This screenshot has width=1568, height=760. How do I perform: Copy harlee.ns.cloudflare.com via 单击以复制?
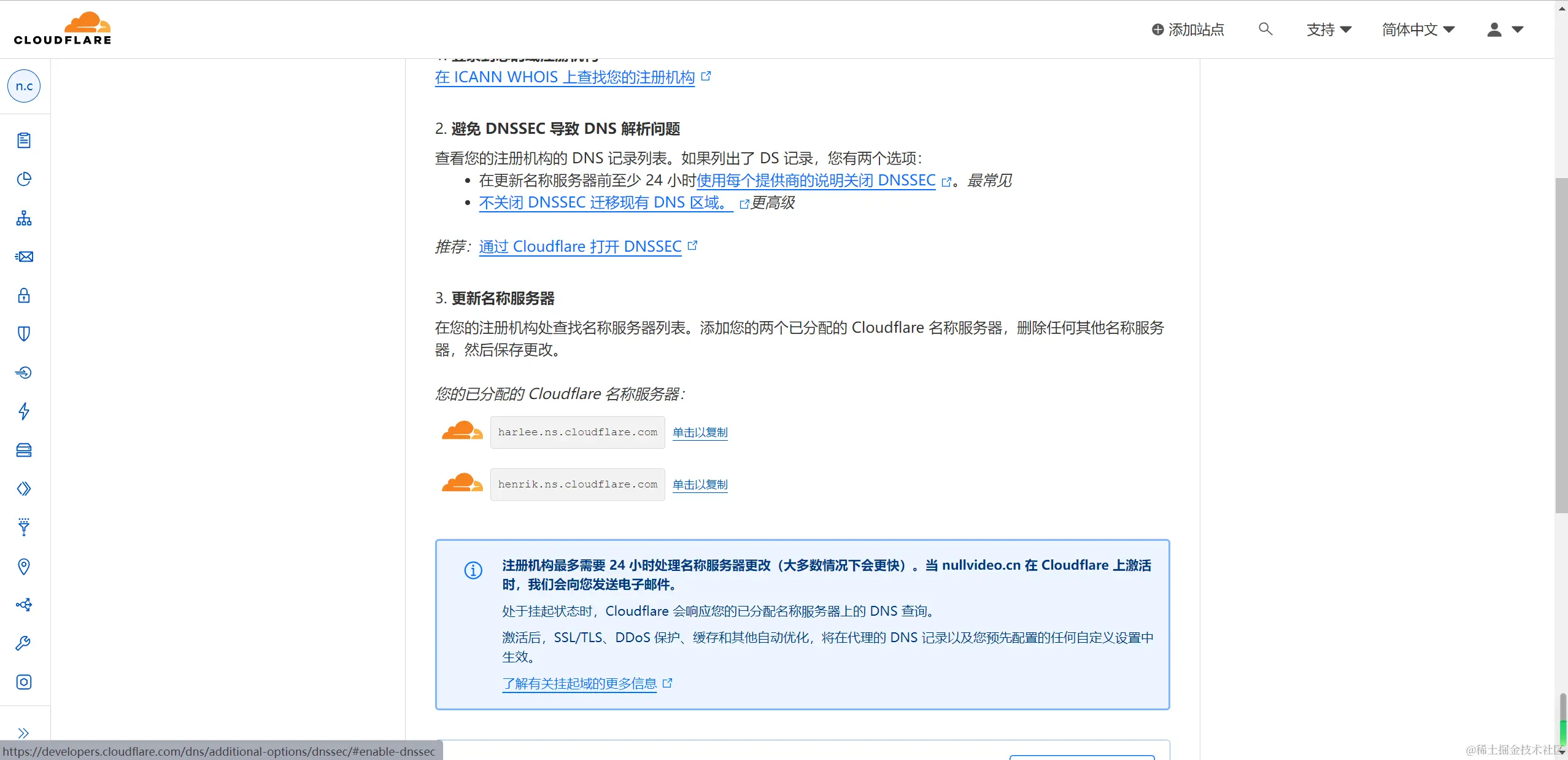coord(699,432)
